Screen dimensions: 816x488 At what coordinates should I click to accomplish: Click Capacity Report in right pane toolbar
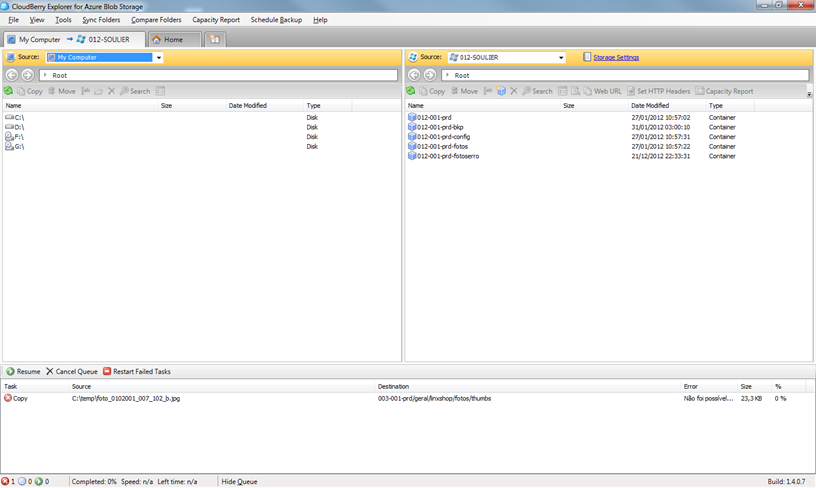point(724,91)
